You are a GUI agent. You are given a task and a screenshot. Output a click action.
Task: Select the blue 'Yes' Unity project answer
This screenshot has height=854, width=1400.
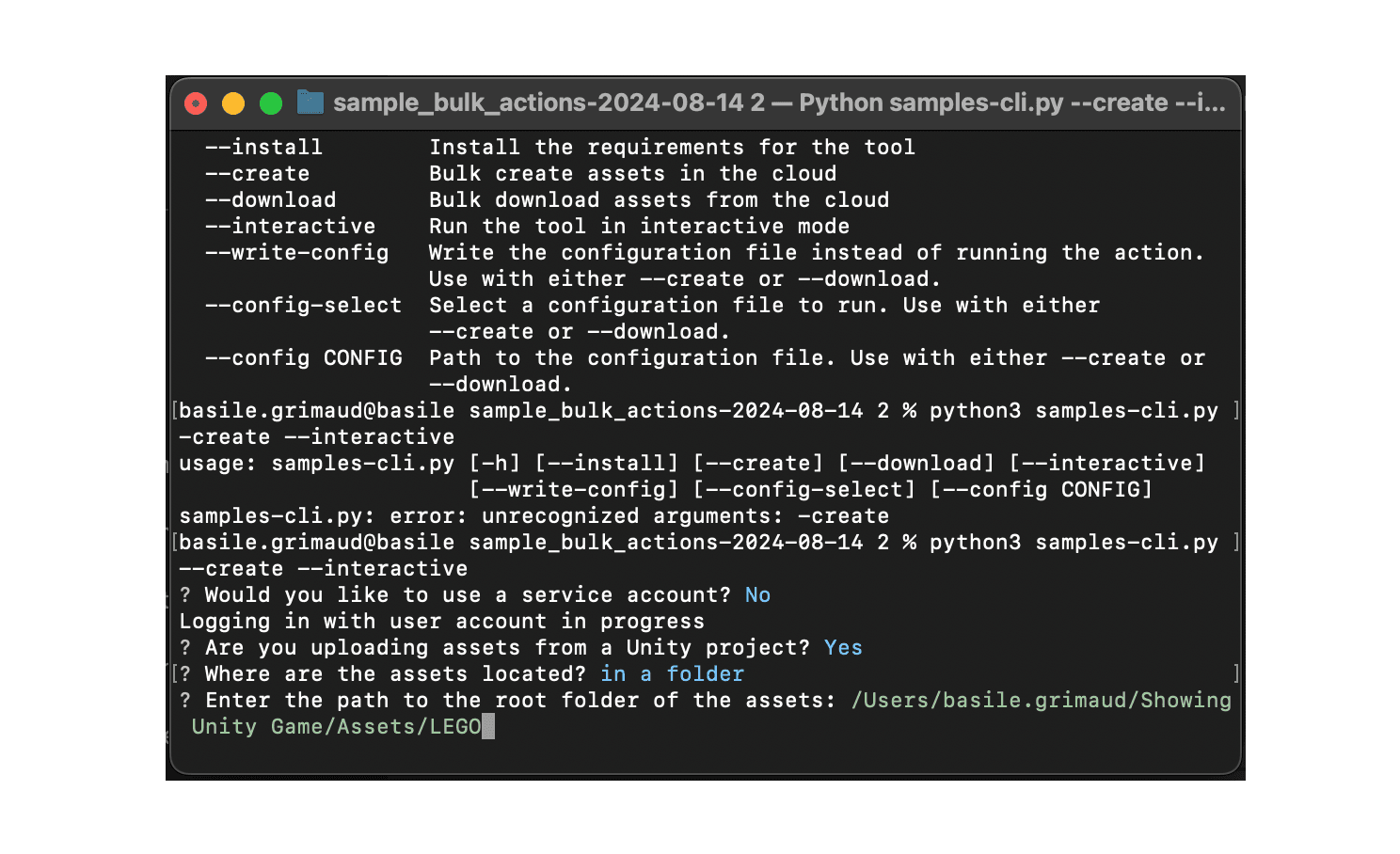[843, 647]
